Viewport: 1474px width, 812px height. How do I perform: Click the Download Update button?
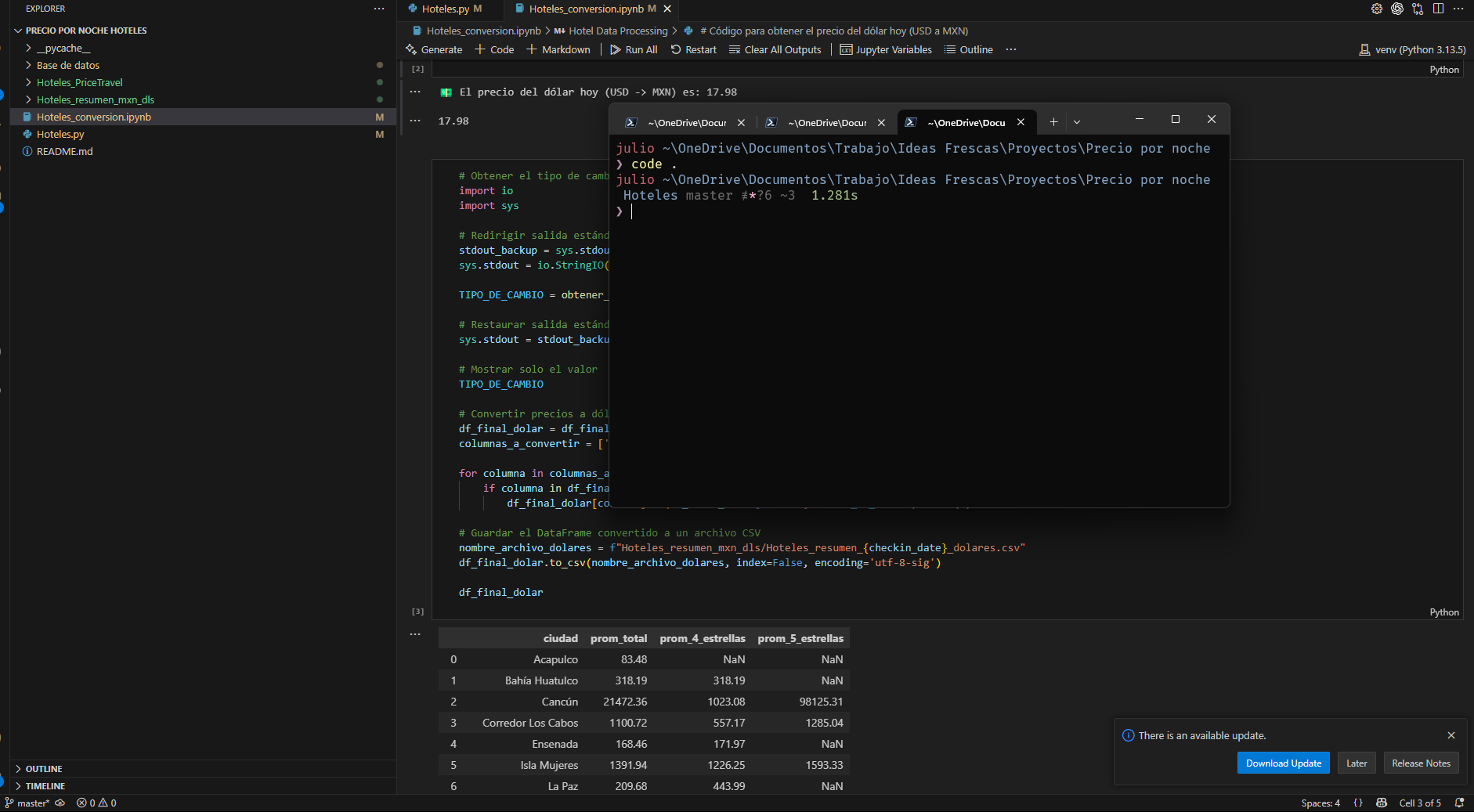click(1283, 763)
